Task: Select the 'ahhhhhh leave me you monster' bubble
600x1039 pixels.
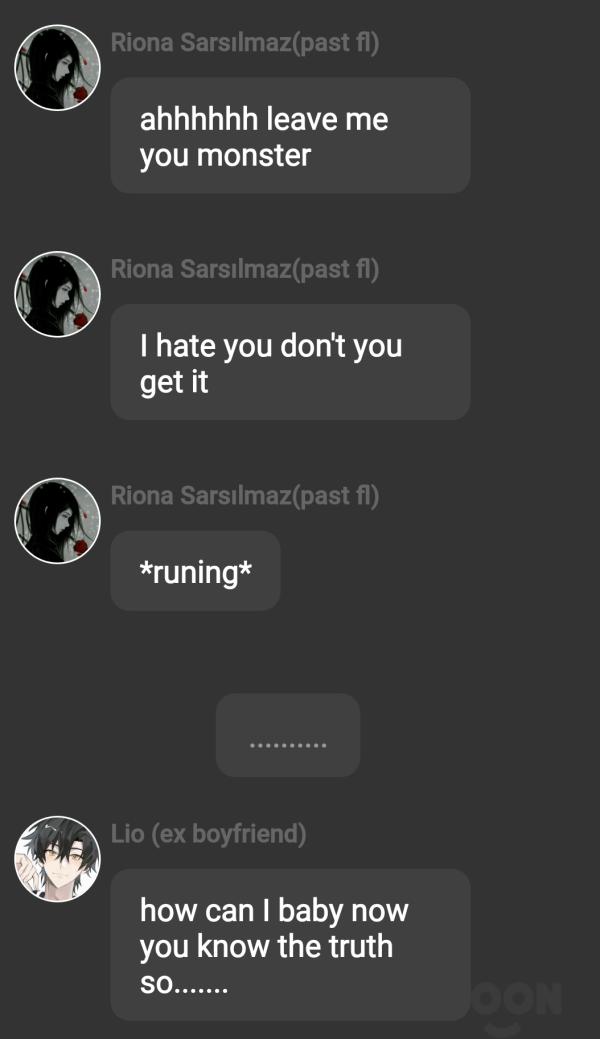Action: pyautogui.click(x=290, y=135)
